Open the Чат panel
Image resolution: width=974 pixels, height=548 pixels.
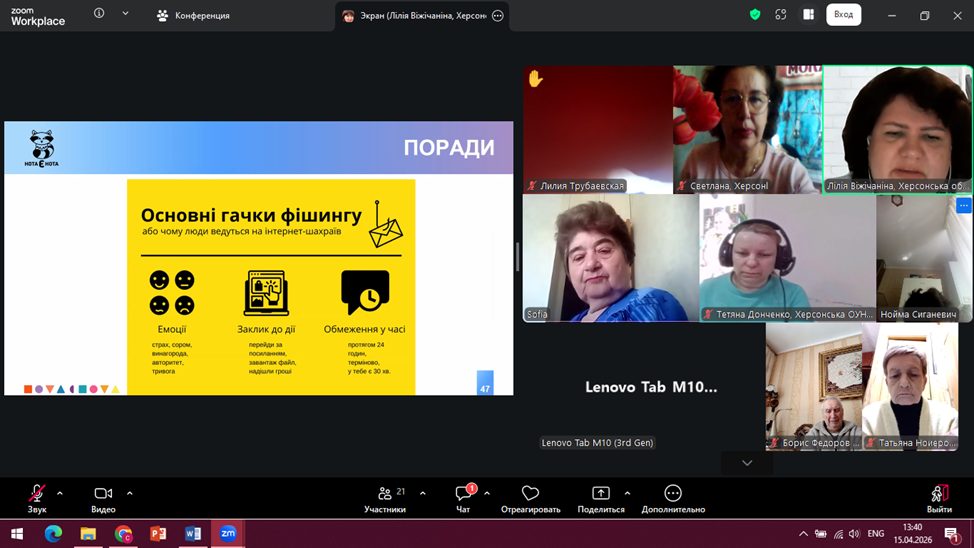463,494
